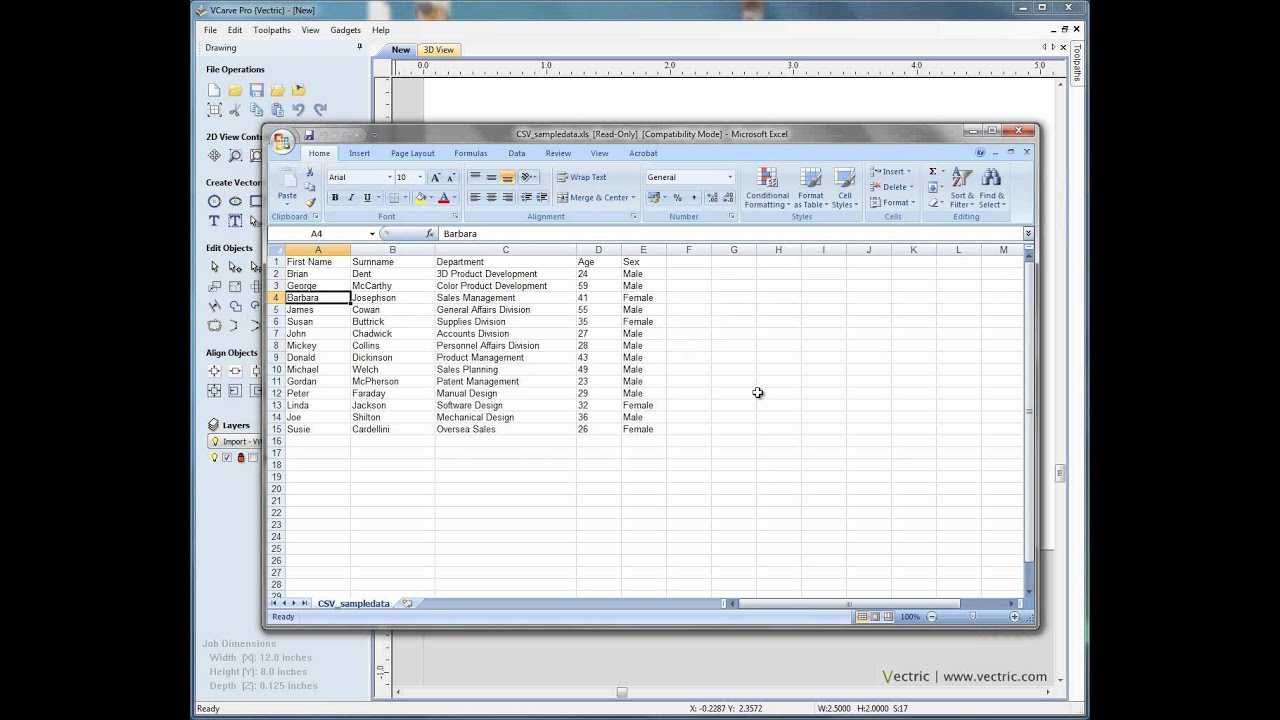Open the font size dropdown
This screenshot has width=1280, height=720.
(420, 177)
